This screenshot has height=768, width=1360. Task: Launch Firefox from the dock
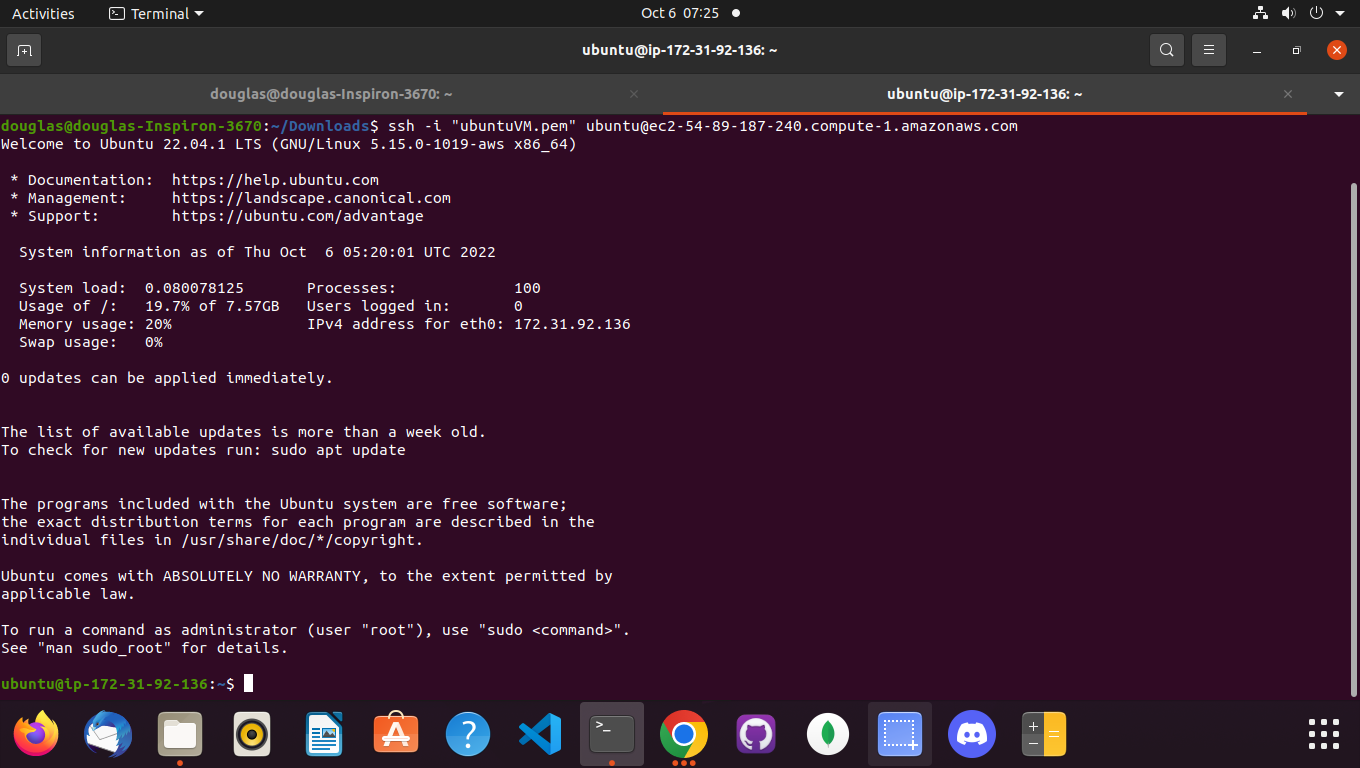(x=36, y=734)
